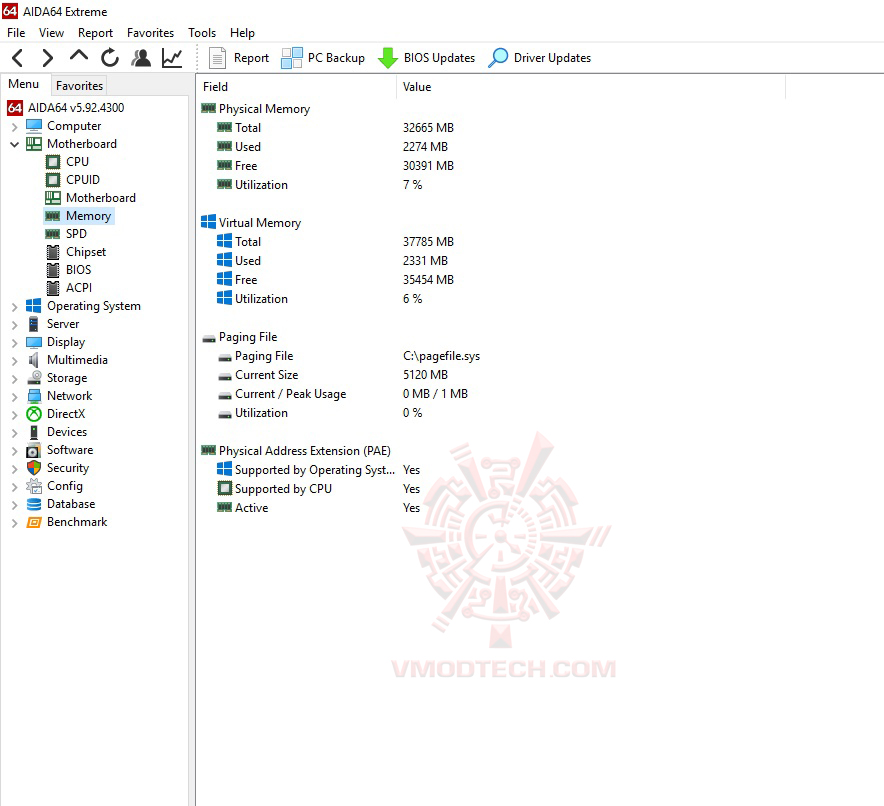This screenshot has width=884, height=806.
Task: Expand the Software tree node
Action: [15, 451]
